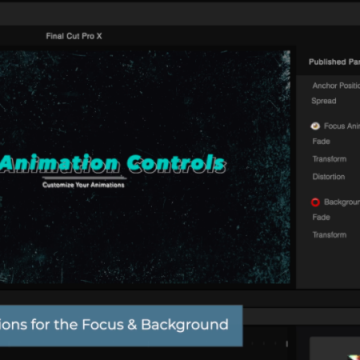Select the Spread parameter row
Viewport: 360px width, 360px height.
coord(324,101)
